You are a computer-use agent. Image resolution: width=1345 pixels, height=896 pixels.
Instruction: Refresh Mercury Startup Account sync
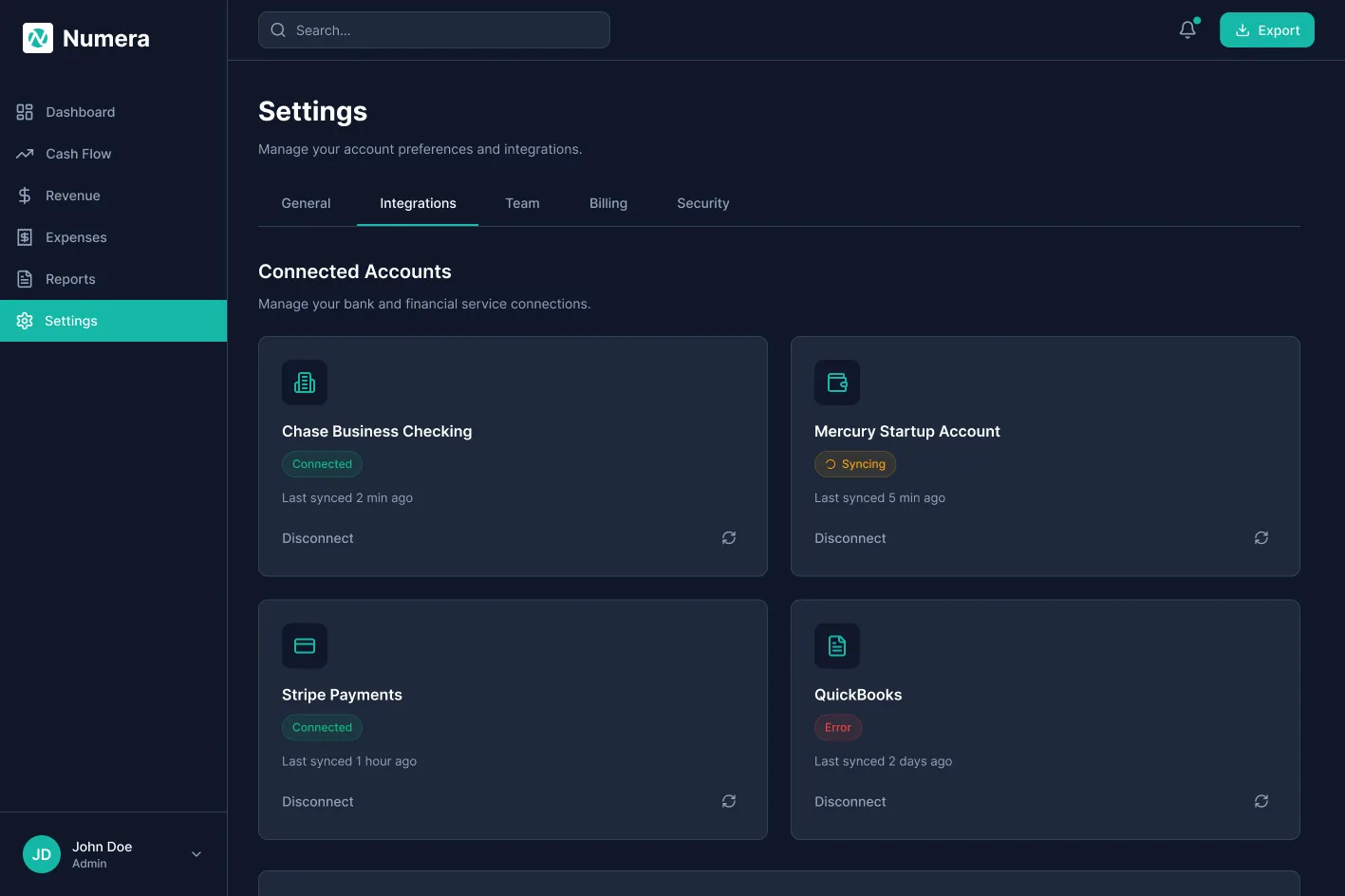click(x=1261, y=538)
